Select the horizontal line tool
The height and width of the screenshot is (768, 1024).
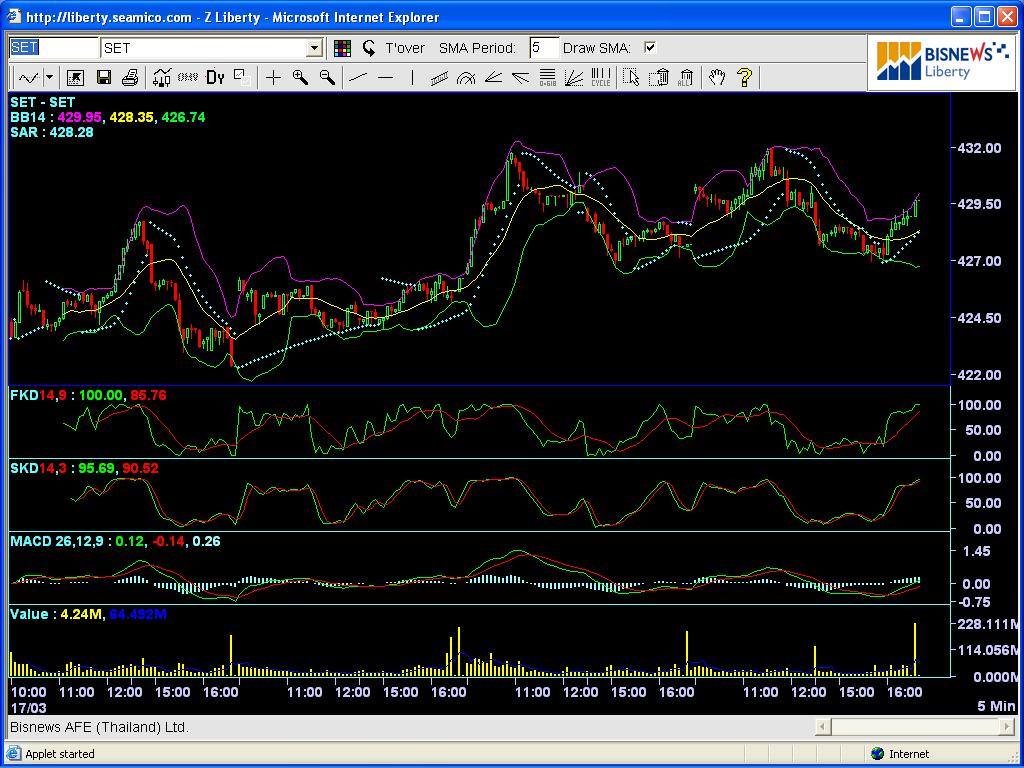385,78
